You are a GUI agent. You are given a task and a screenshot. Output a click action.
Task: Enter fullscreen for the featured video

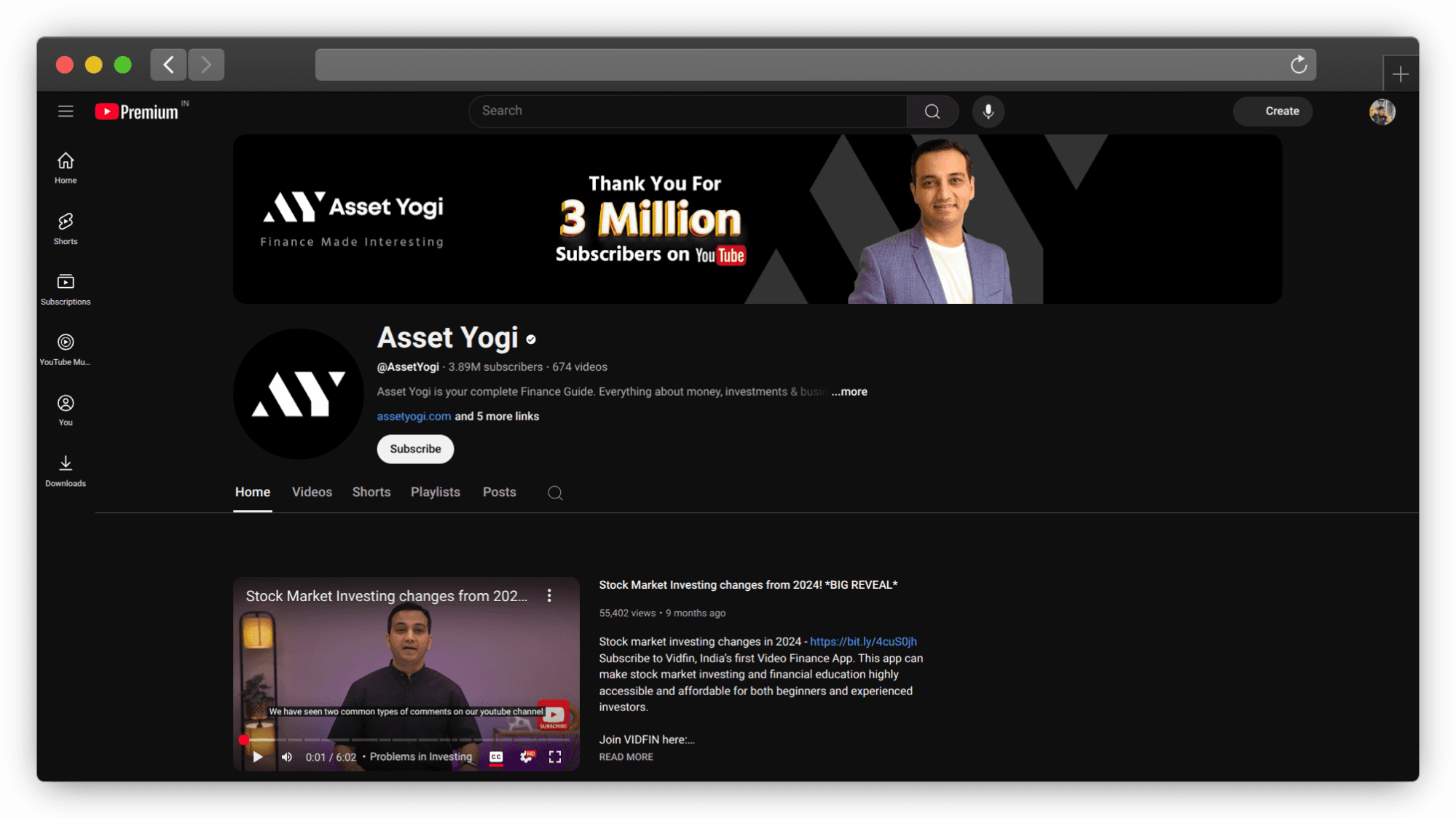[555, 757]
